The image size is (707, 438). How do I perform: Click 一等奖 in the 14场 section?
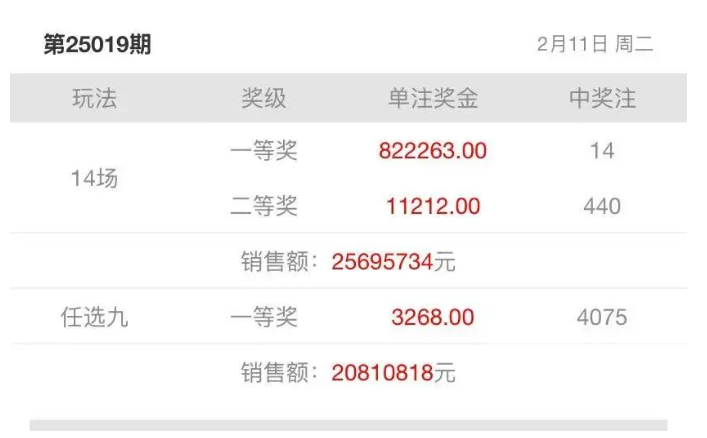264,151
